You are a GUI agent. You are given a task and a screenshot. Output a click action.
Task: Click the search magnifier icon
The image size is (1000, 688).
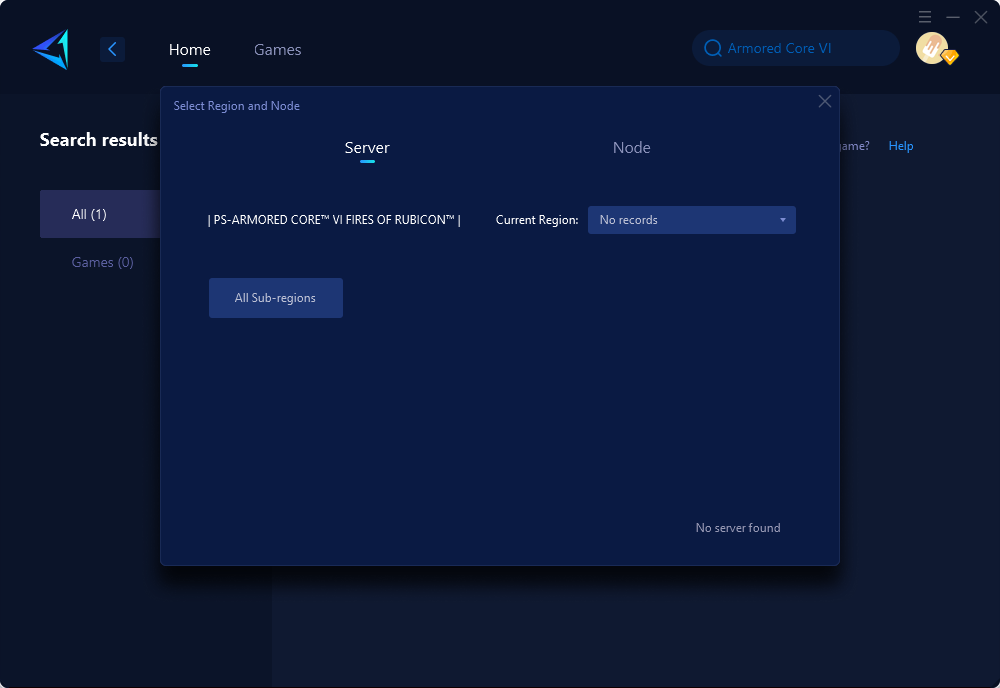(712, 48)
